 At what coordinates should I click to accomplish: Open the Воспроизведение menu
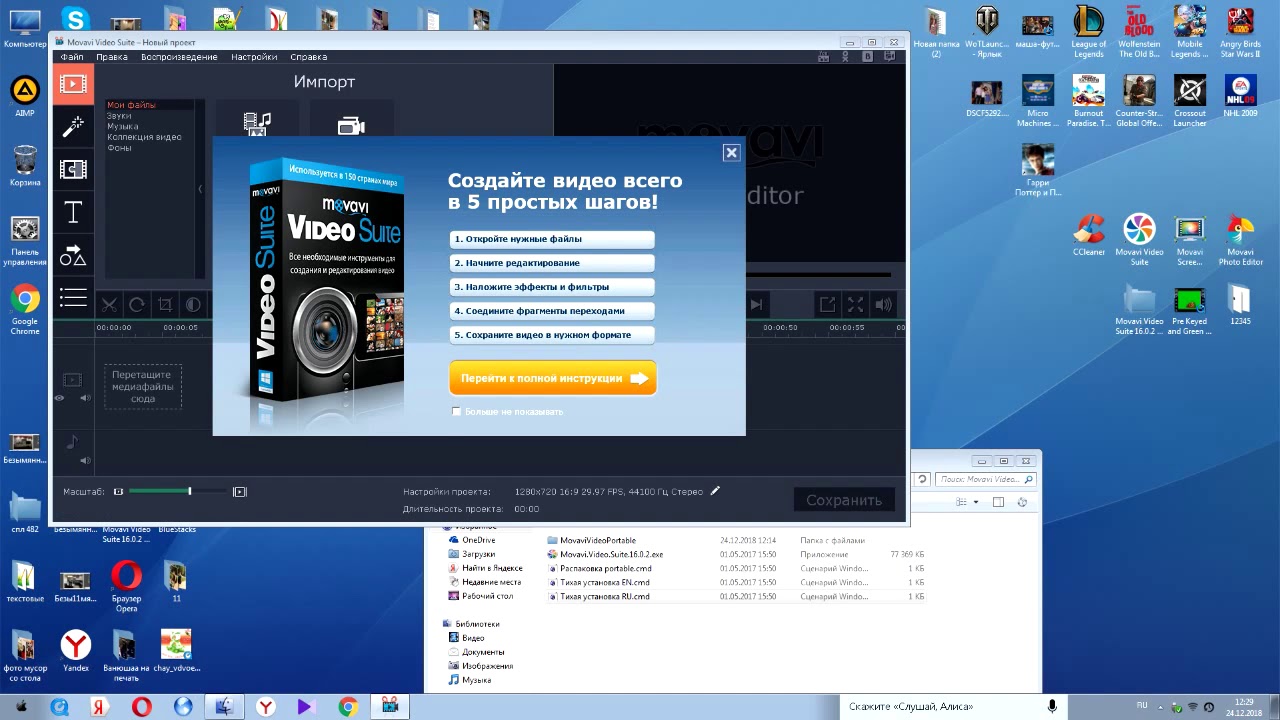point(179,57)
